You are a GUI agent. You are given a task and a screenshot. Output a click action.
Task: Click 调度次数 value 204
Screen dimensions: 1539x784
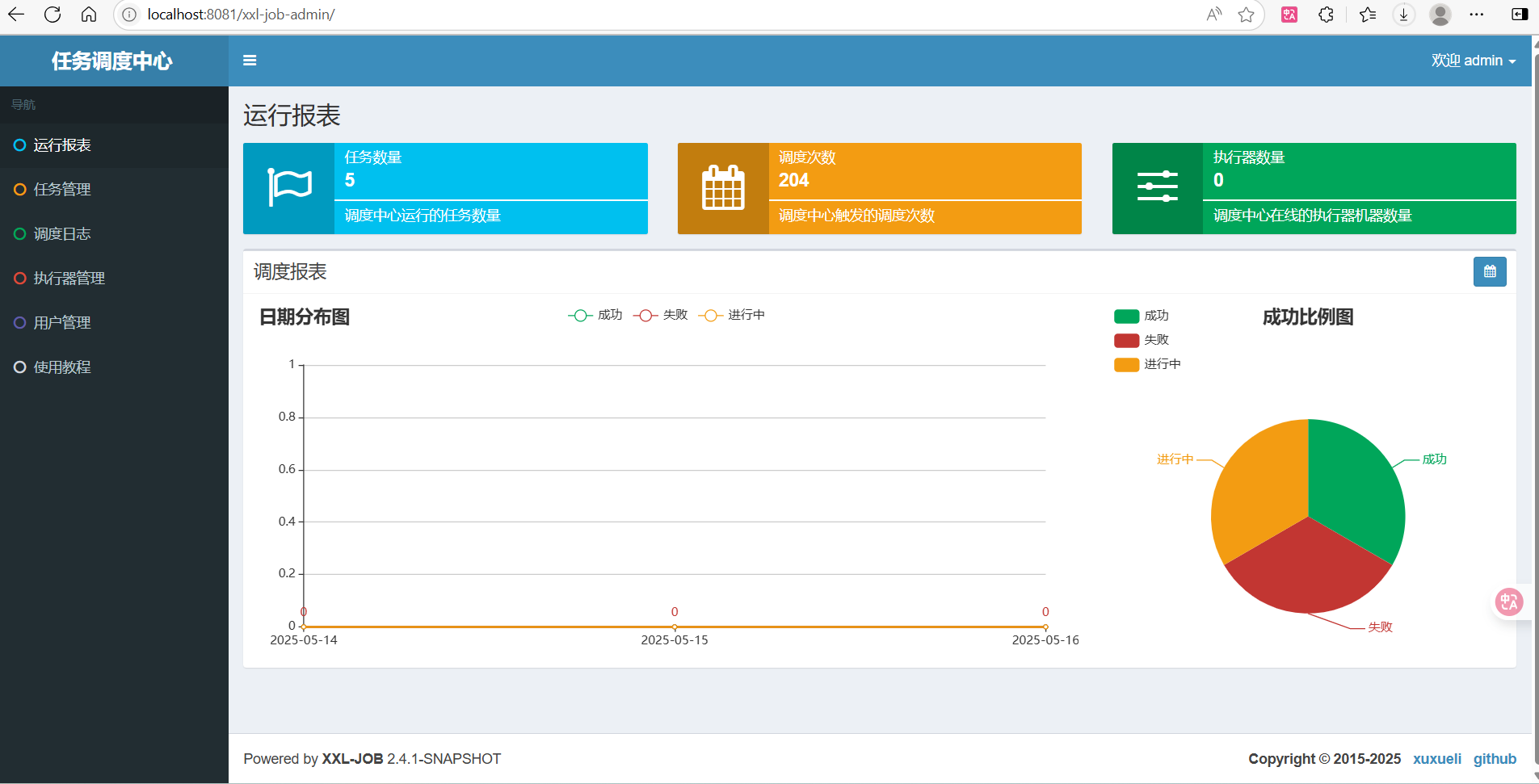[x=793, y=180]
